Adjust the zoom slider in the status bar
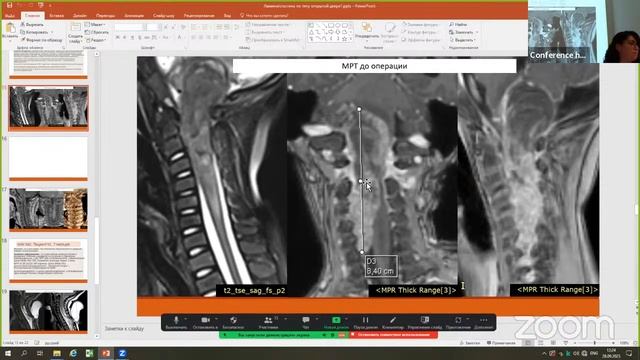640x360 pixels. point(594,343)
